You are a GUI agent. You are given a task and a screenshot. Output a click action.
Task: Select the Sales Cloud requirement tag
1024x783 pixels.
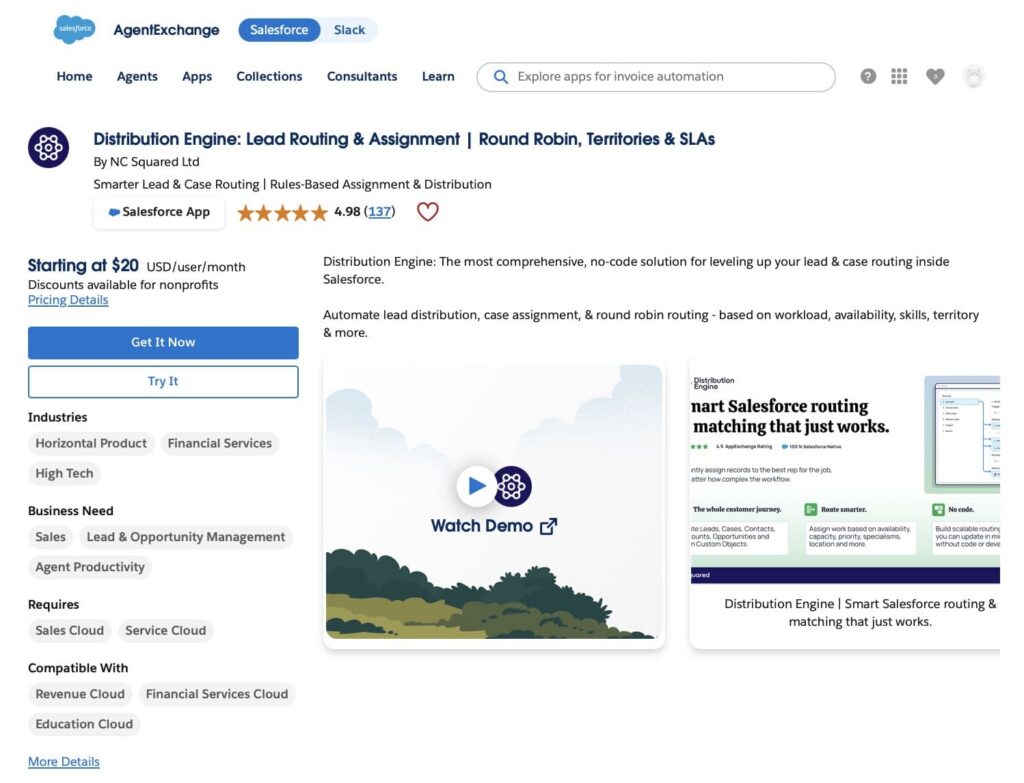coord(69,630)
